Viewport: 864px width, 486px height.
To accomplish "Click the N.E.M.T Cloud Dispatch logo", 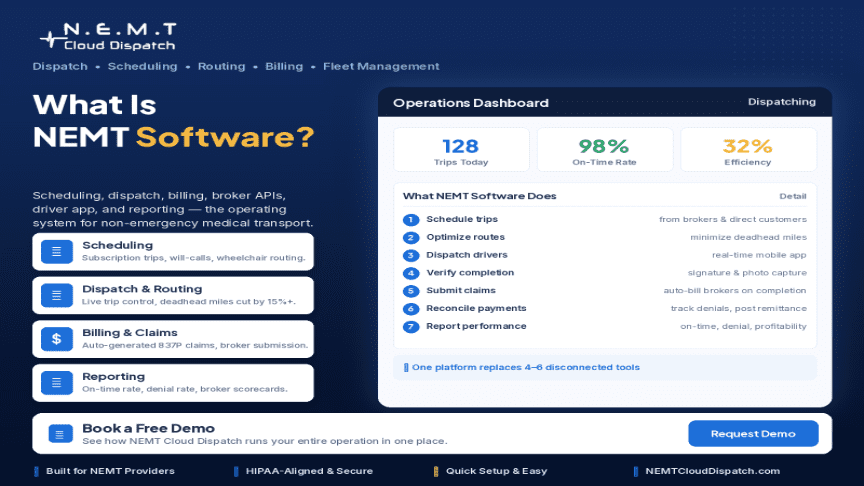I will (x=109, y=37).
